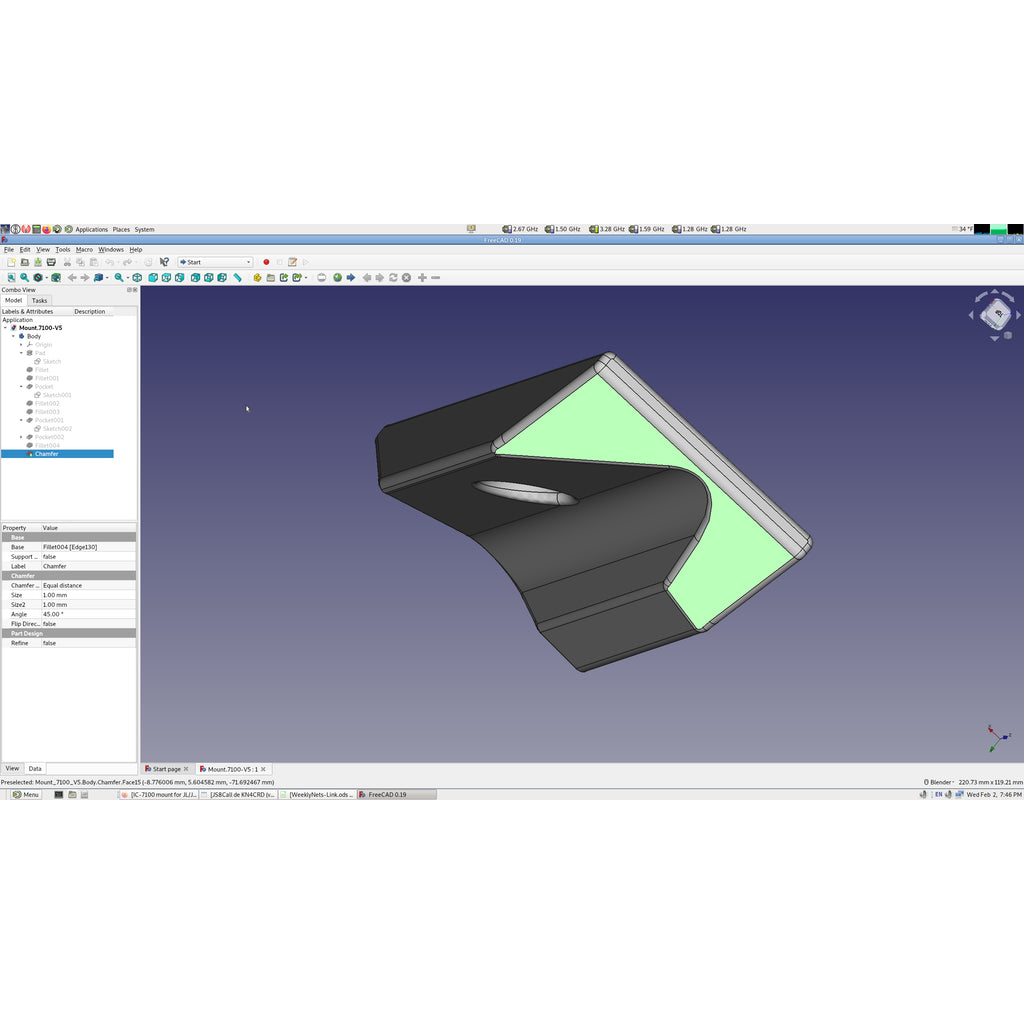Open the Macro menu
Viewport: 1024px width, 1024px height.
point(84,249)
